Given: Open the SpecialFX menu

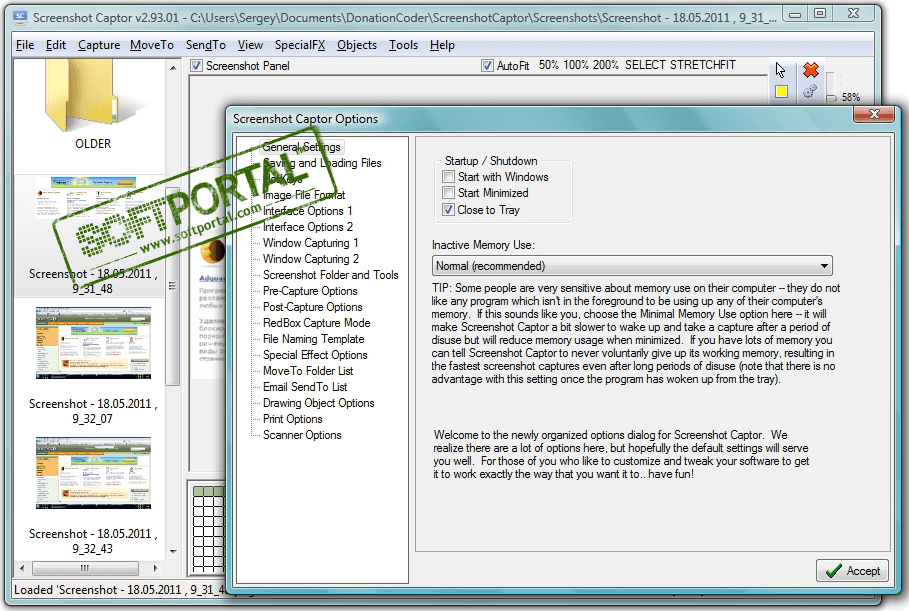Looking at the screenshot, I should tap(300, 45).
